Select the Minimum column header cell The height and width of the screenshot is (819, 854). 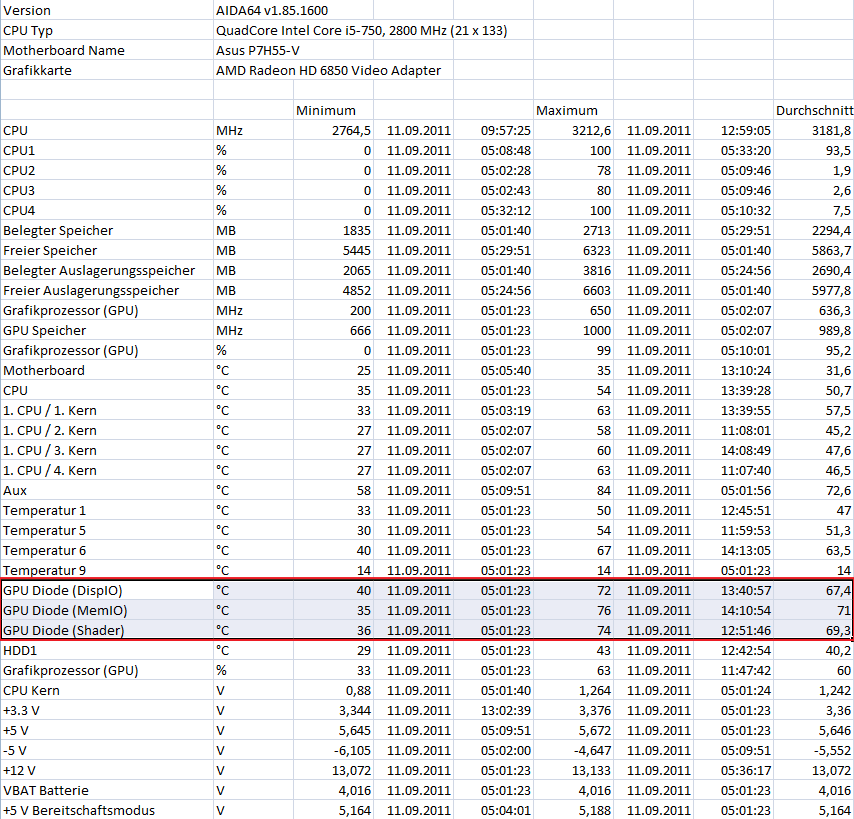click(326, 111)
